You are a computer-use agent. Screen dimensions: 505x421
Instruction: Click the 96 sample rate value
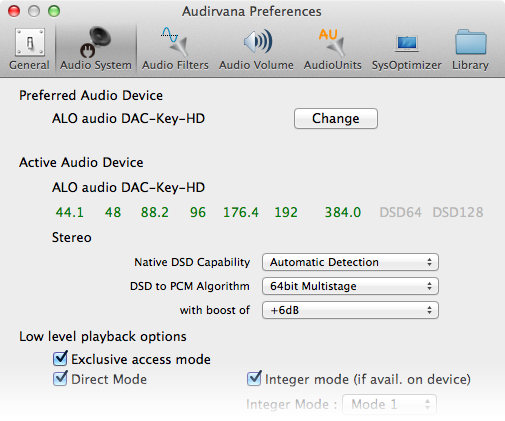(198, 212)
